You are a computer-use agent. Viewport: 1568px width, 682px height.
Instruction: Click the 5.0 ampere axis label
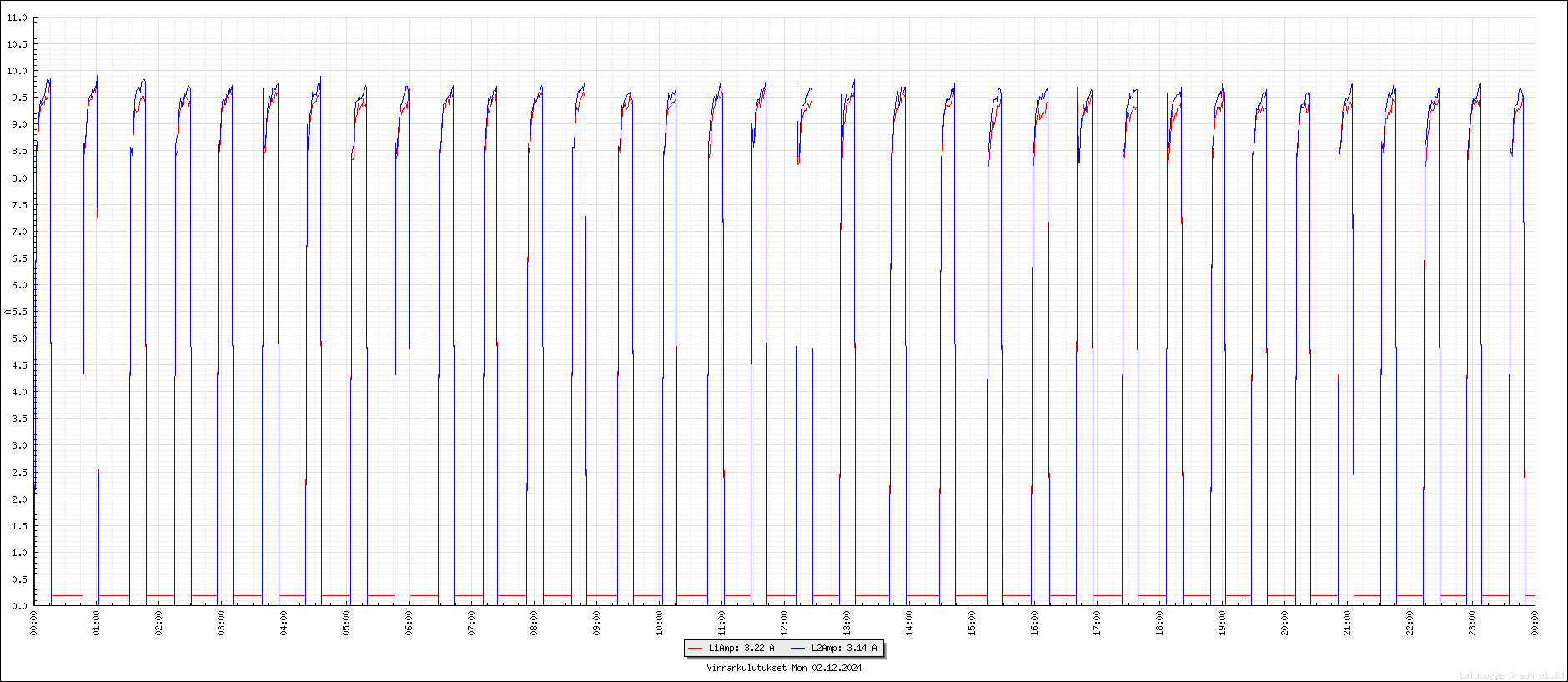click(x=19, y=338)
